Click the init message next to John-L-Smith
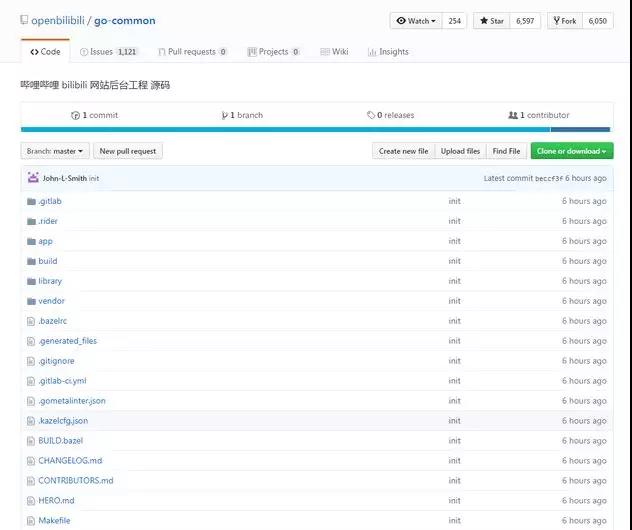 coord(94,178)
